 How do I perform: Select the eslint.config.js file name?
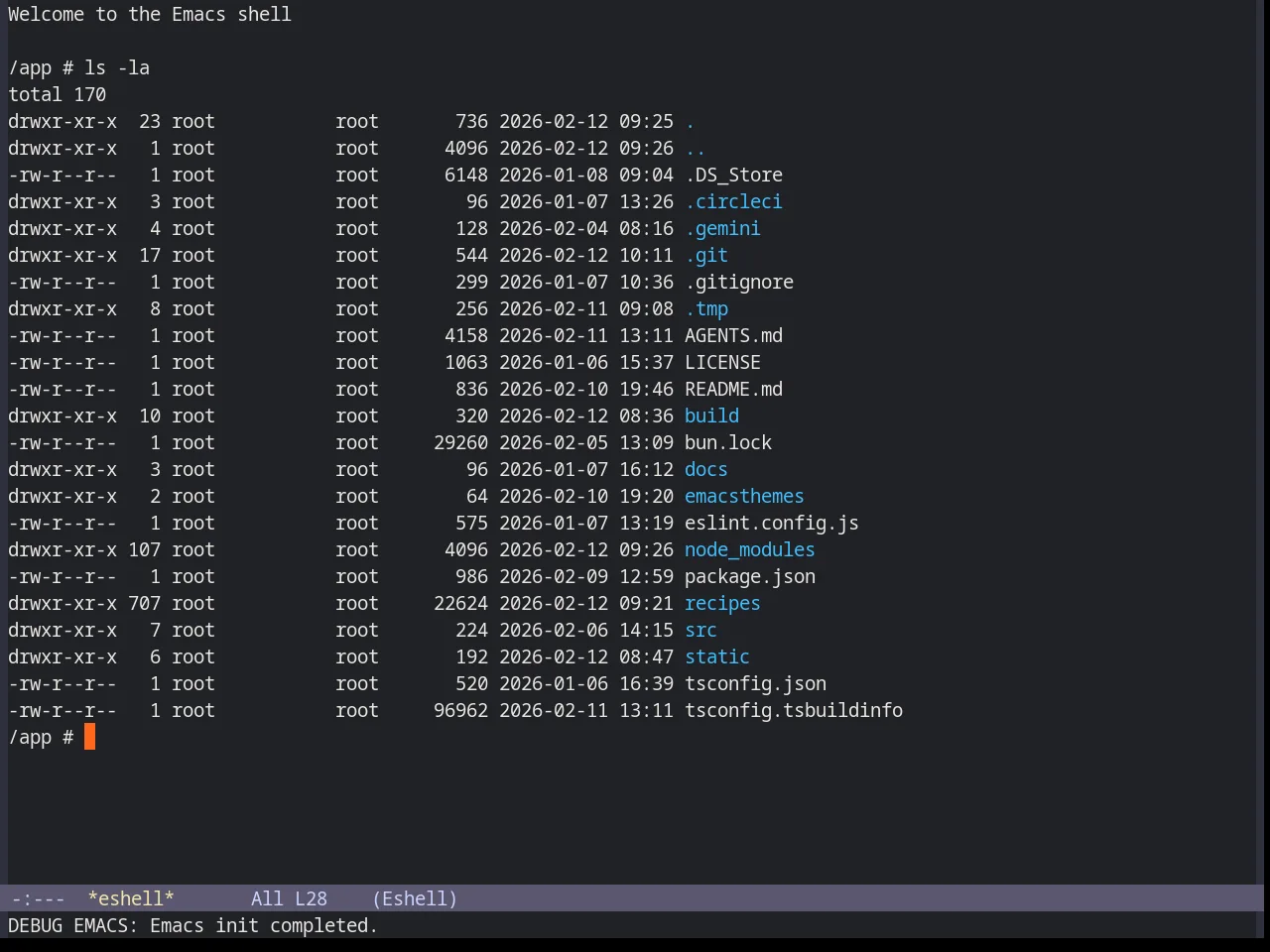pos(772,524)
